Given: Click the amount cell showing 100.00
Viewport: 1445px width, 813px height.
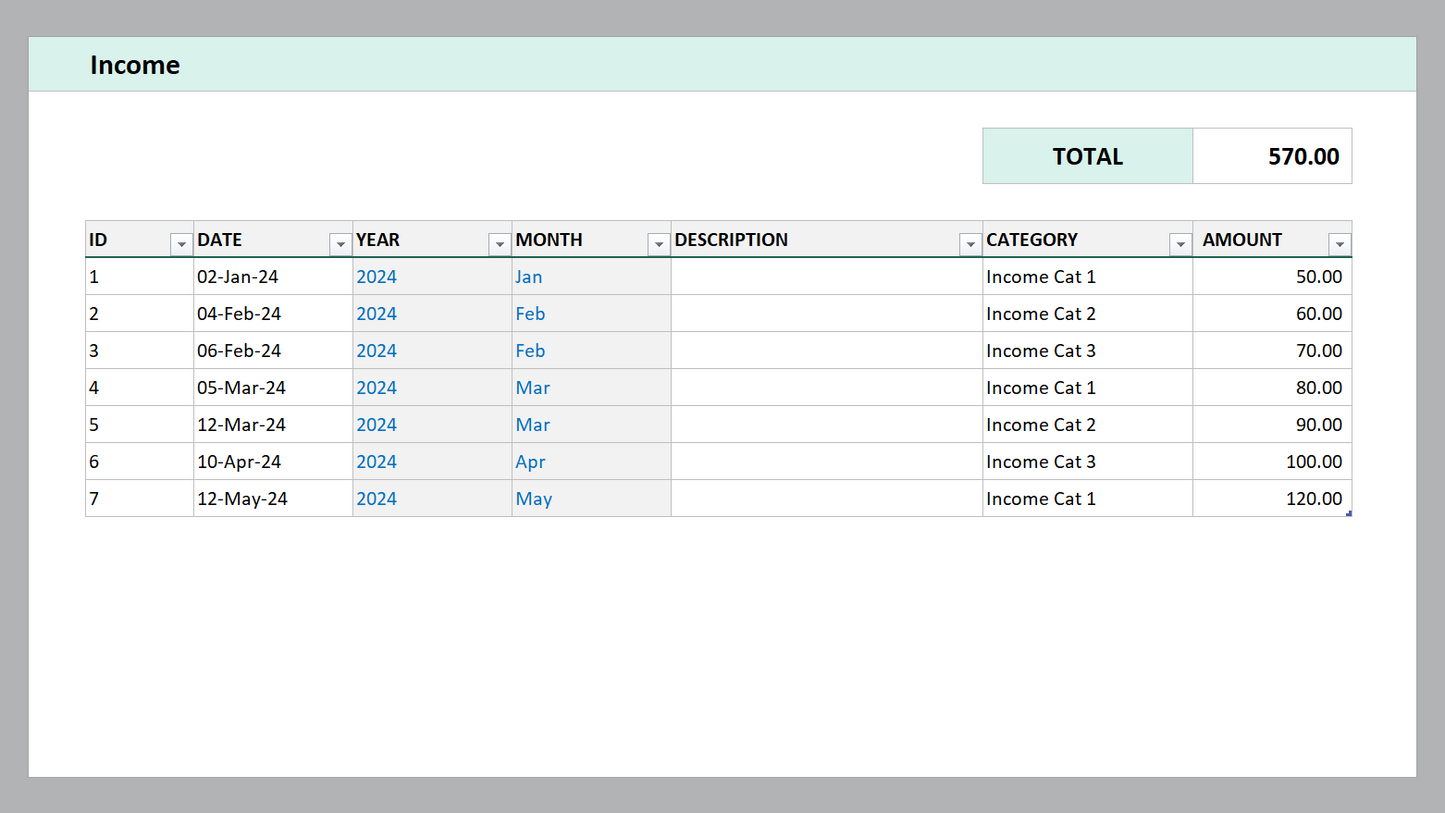Looking at the screenshot, I should 1272,462.
